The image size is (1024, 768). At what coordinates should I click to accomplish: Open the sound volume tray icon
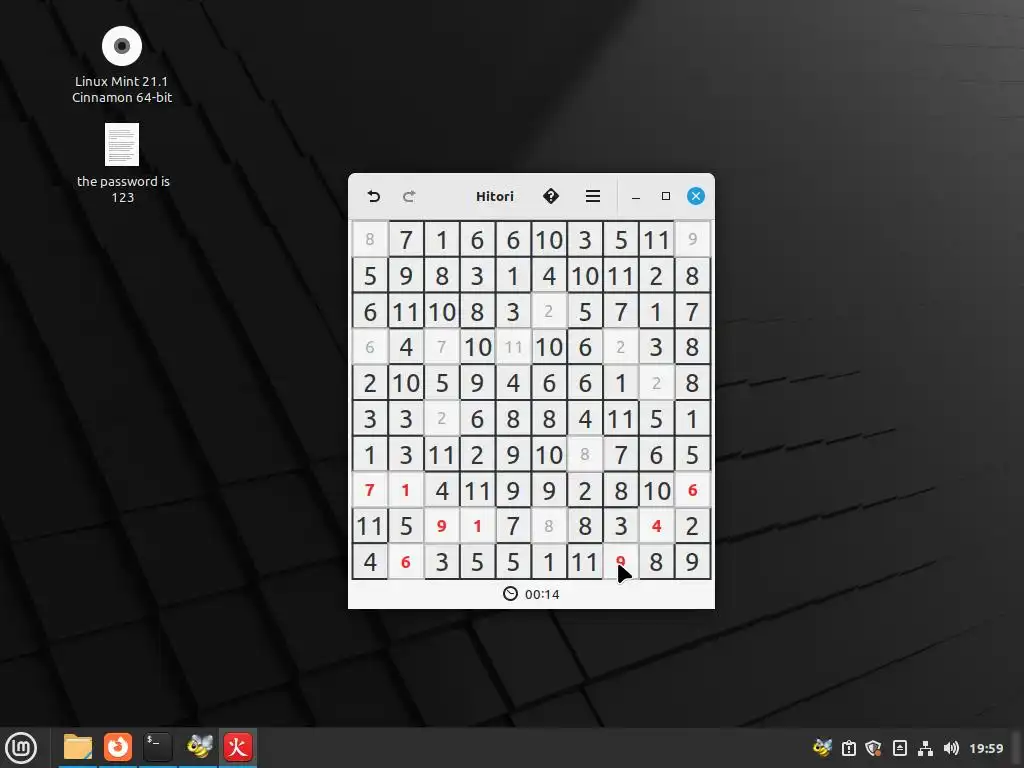[x=951, y=748]
